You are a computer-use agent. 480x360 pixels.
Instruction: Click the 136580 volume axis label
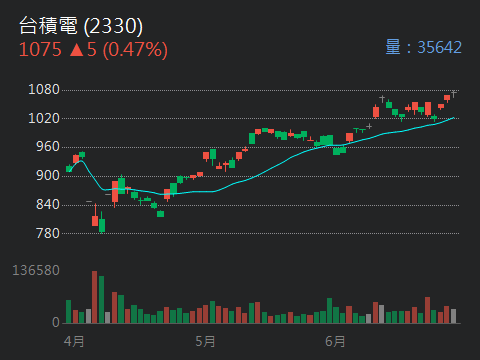click(x=36, y=270)
